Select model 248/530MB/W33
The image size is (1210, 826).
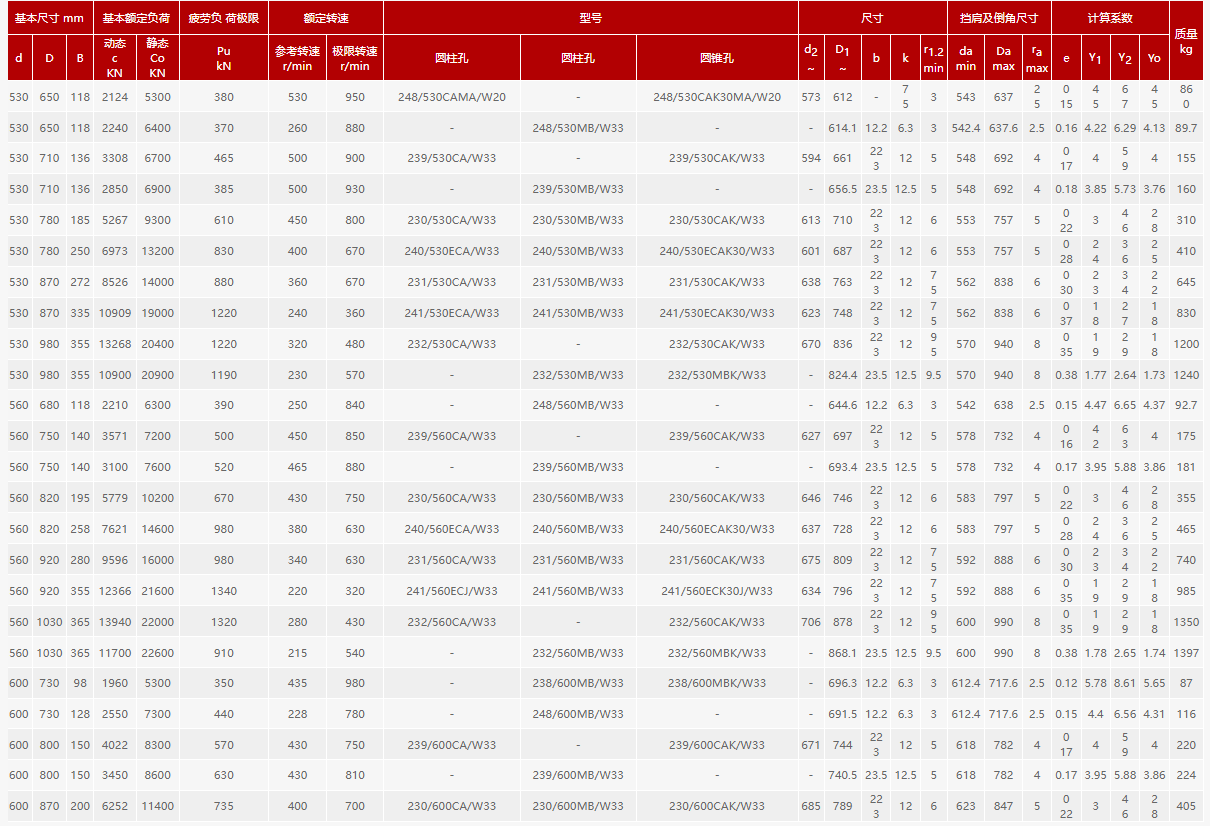pyautogui.click(x=577, y=128)
